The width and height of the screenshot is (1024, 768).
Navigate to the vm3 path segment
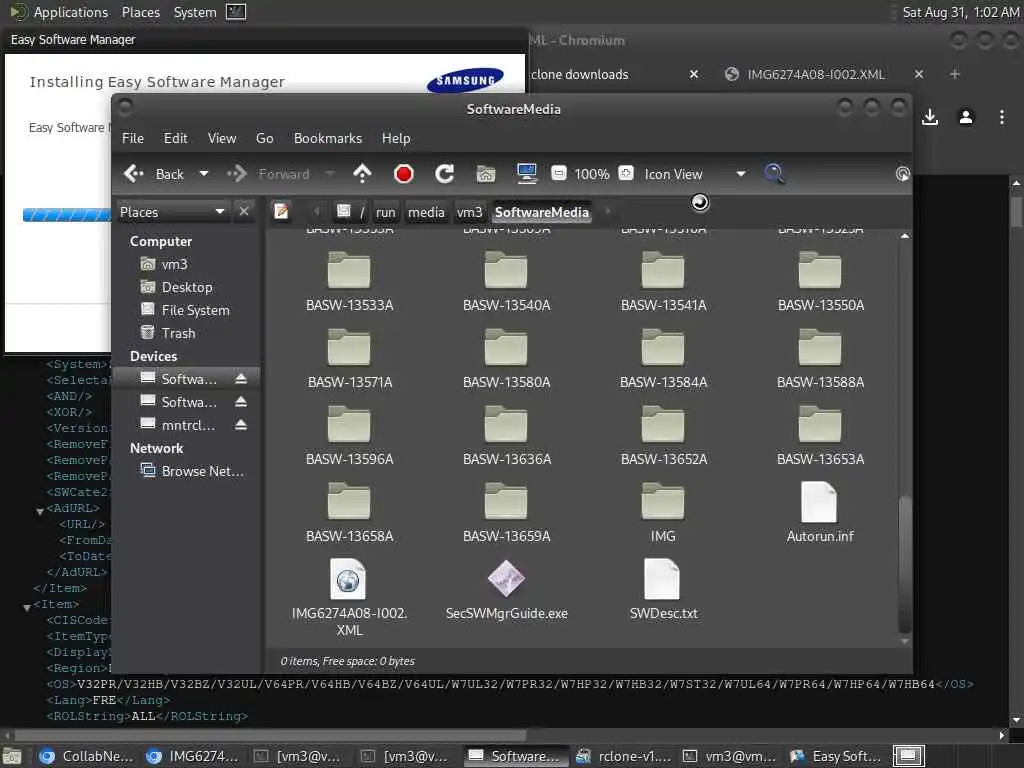coord(469,212)
